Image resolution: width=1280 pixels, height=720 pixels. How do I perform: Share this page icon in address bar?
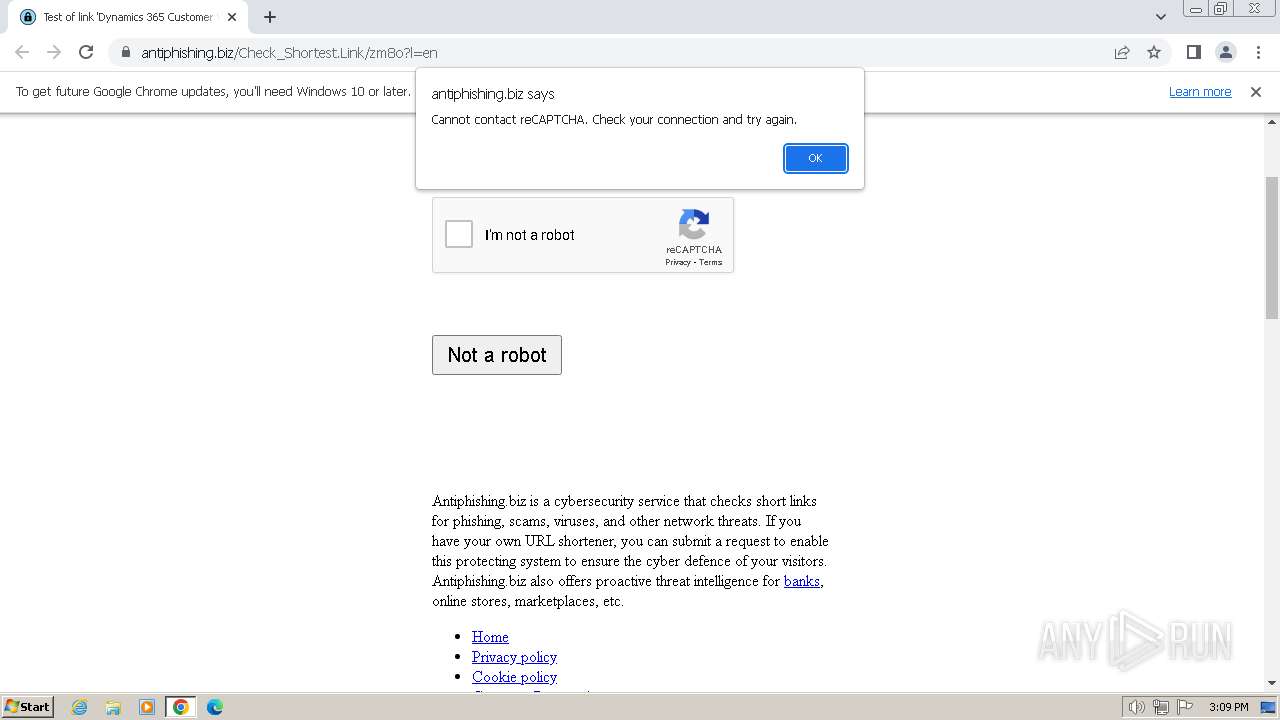point(1122,52)
